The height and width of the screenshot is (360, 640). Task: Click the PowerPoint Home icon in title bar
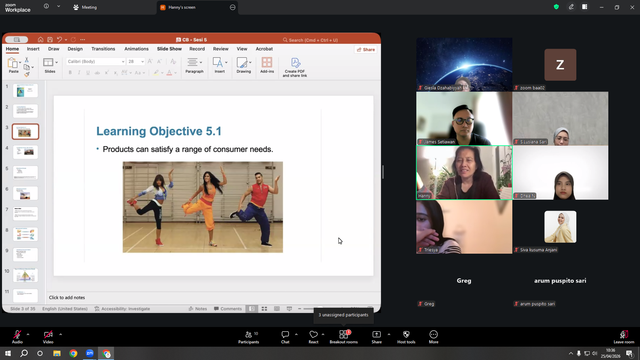[x=40, y=40]
